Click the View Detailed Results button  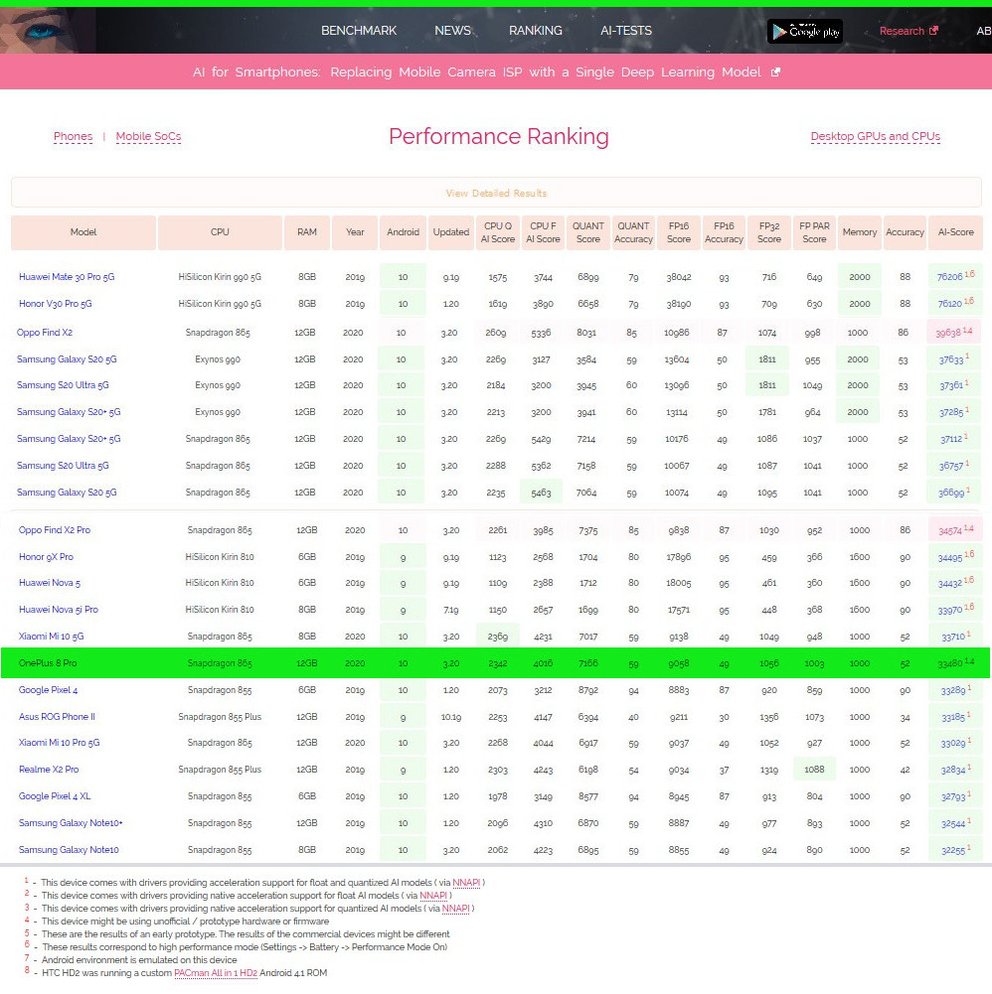tap(496, 193)
